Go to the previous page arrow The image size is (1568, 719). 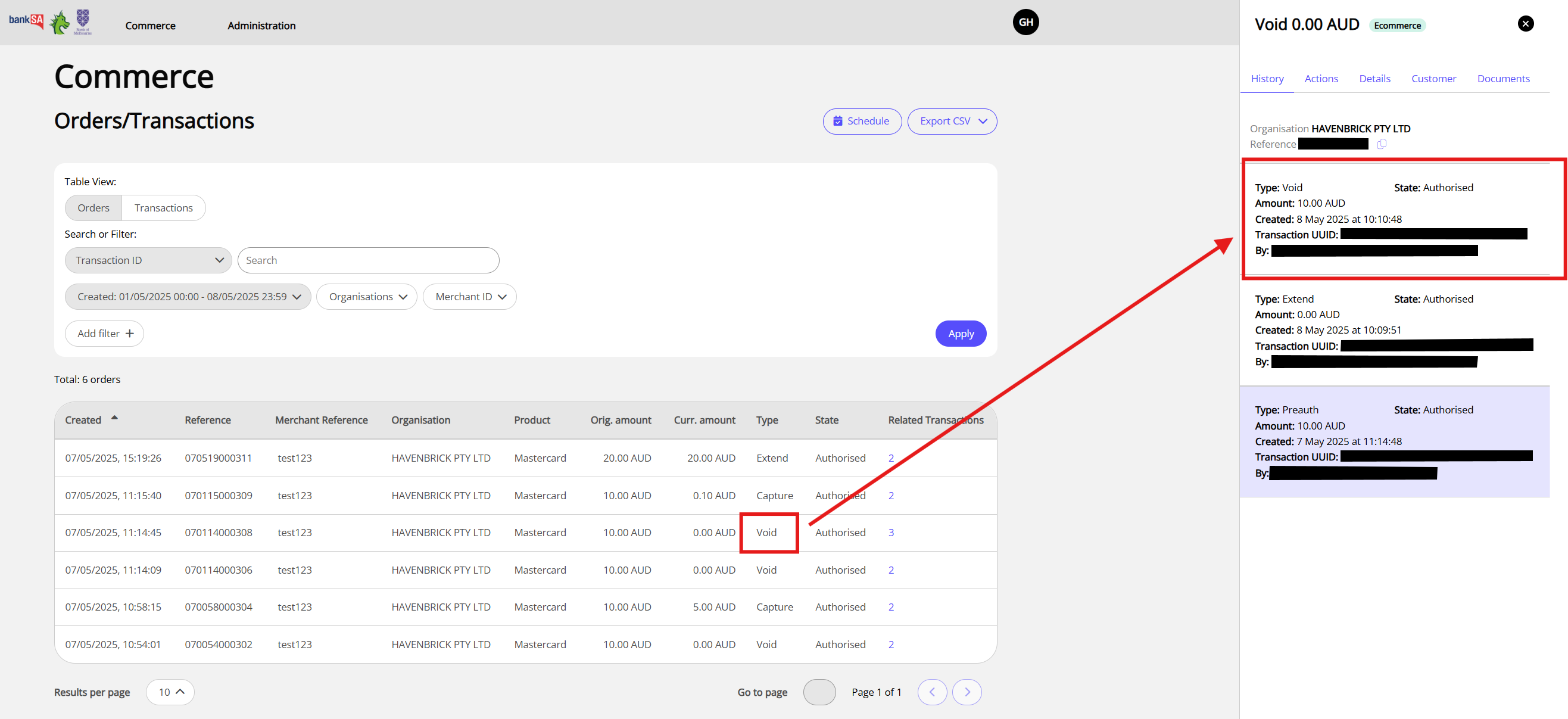point(932,692)
